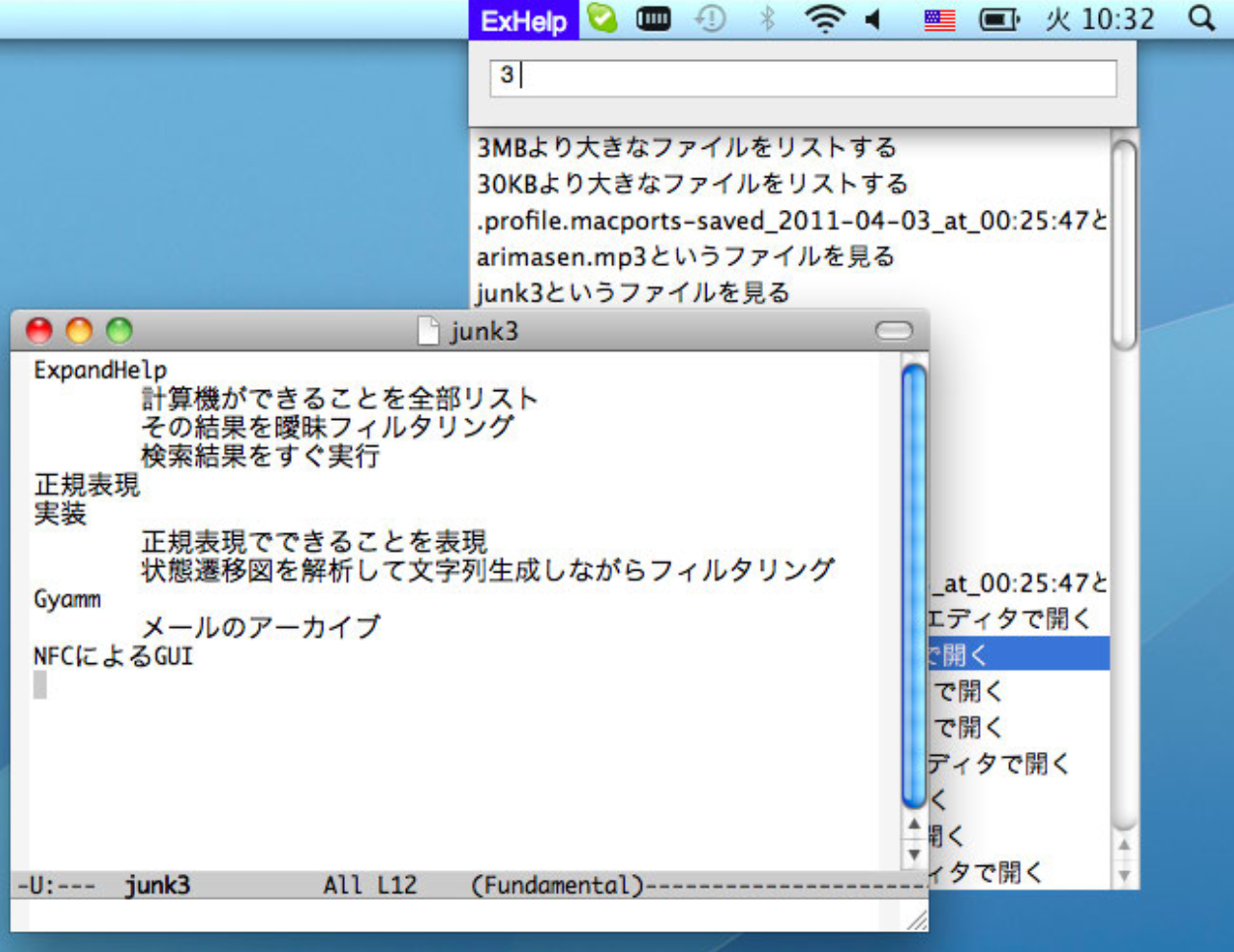
Task: Click the junk3 buffer name in mode line
Action: click(x=158, y=885)
